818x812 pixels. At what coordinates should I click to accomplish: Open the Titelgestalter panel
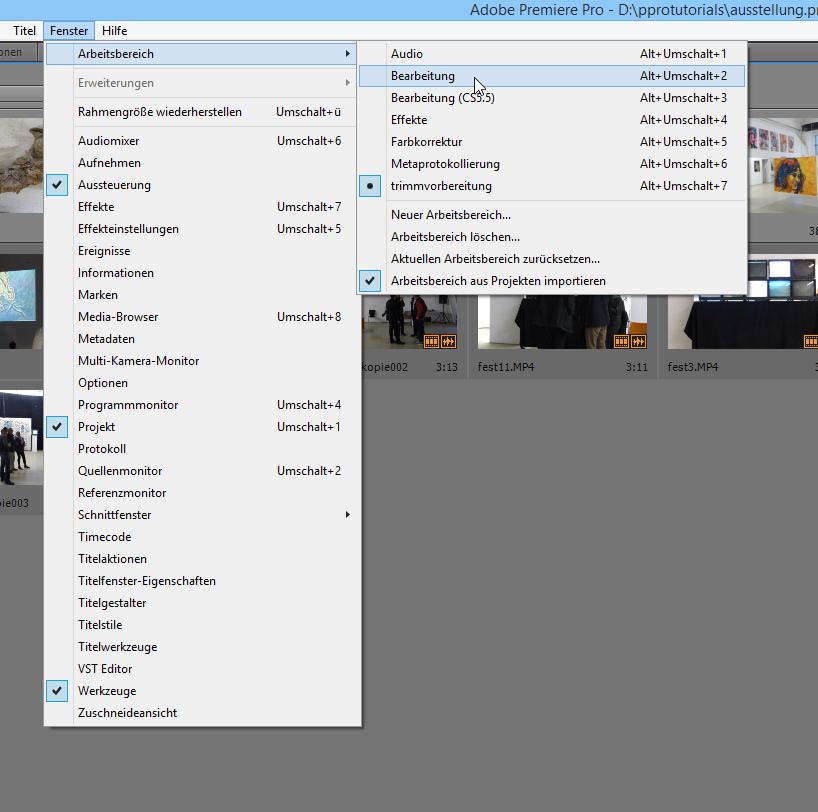(x=201, y=603)
